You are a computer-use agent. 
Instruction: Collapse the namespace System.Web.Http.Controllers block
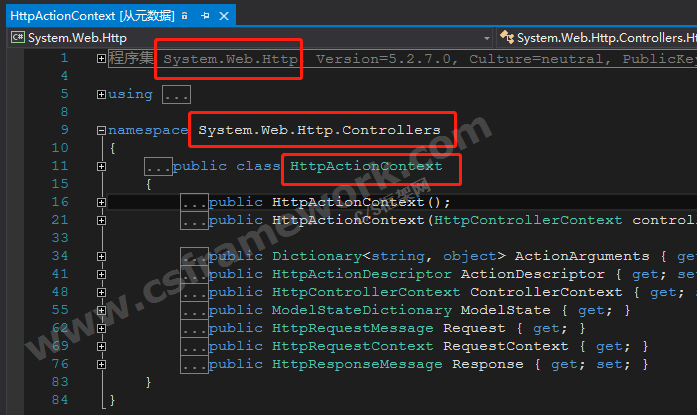[101, 130]
